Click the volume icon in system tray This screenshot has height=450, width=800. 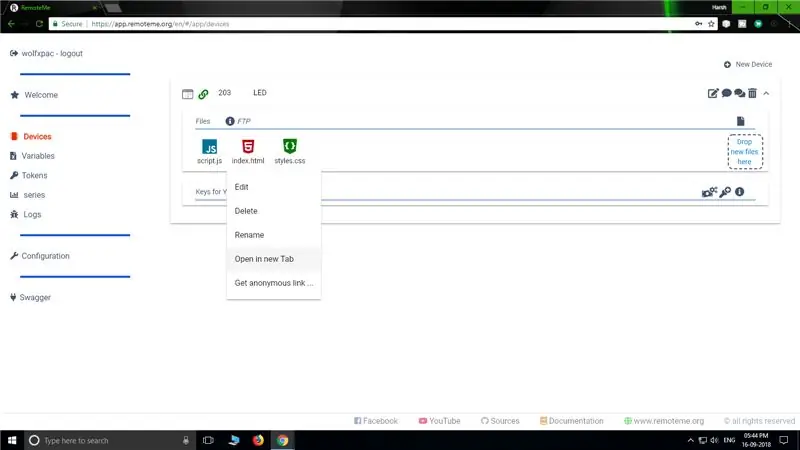pyautogui.click(x=715, y=440)
